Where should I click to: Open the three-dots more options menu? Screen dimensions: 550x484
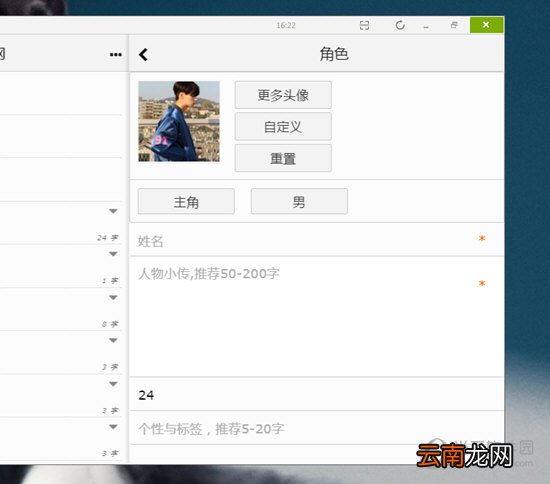[116, 54]
